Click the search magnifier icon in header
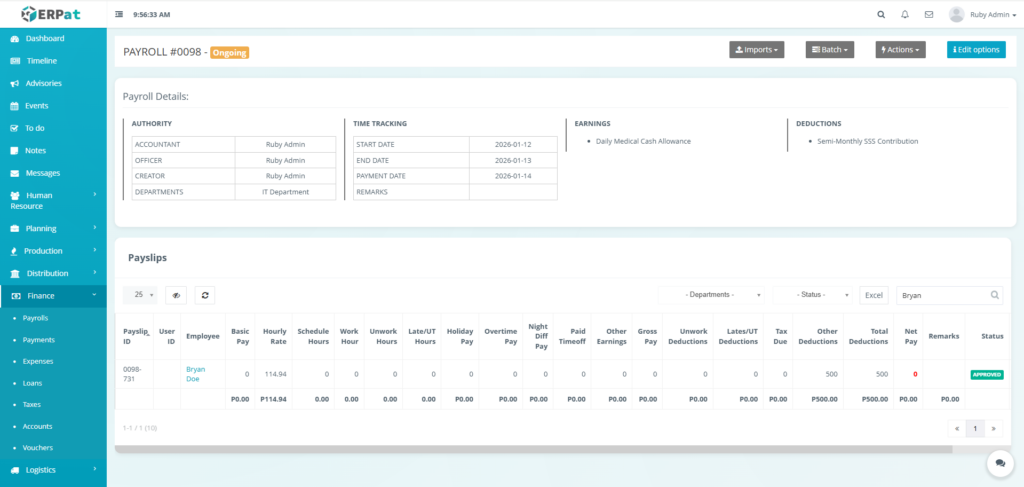This screenshot has height=487, width=1024. [881, 15]
